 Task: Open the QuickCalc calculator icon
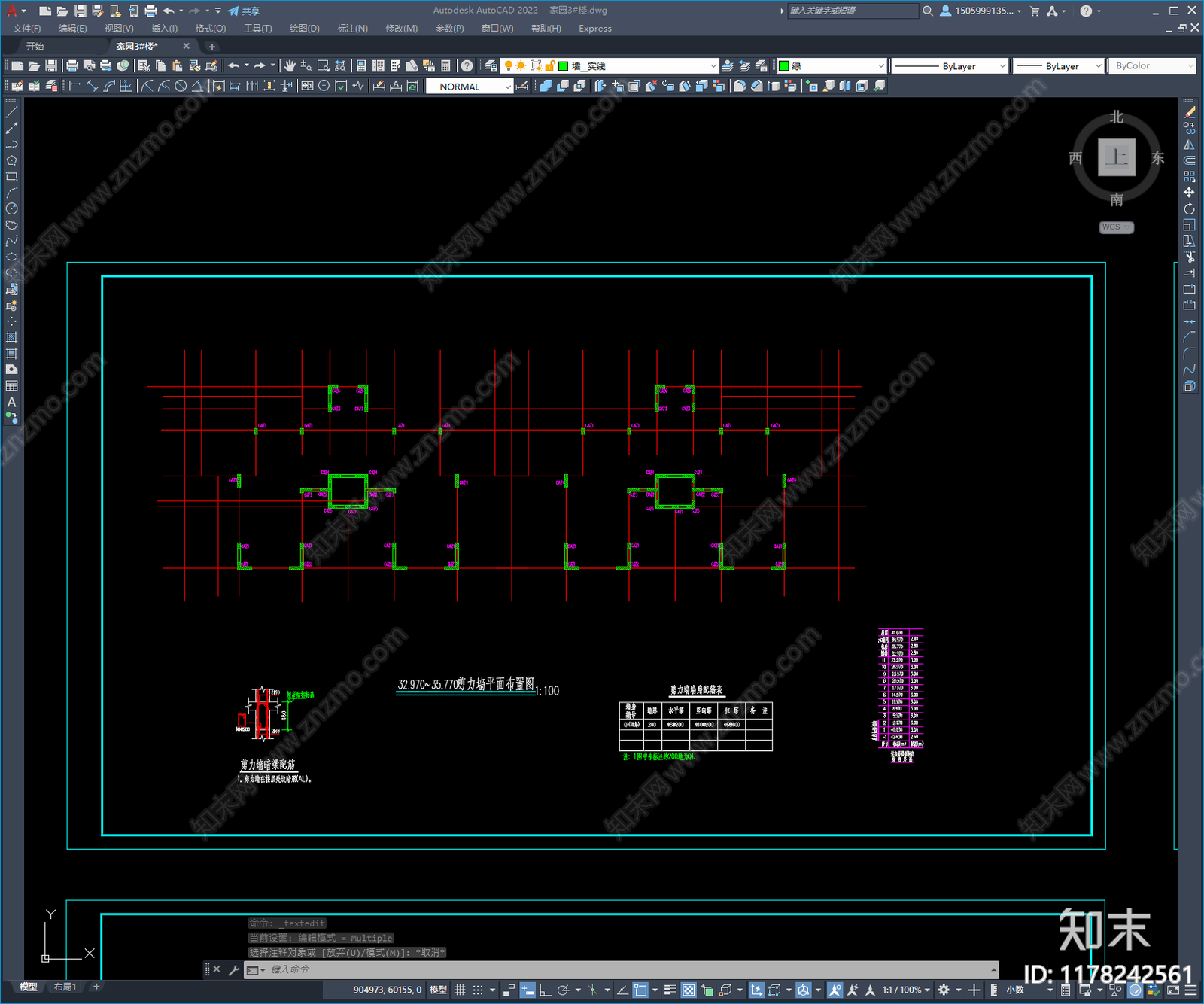click(x=445, y=66)
